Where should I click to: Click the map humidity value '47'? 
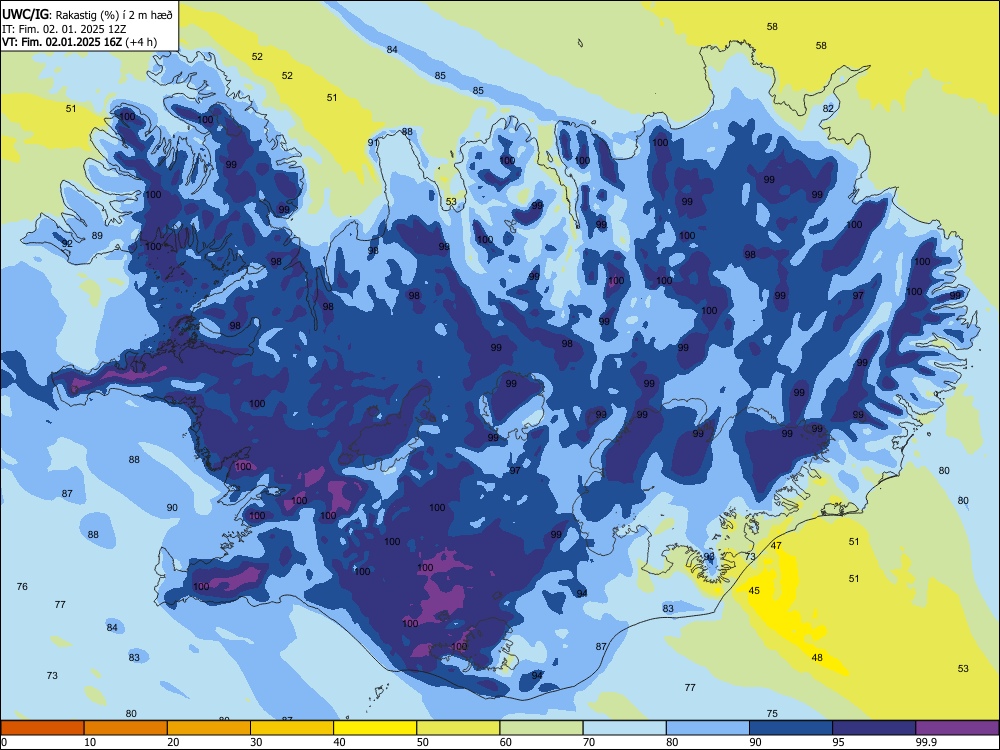(x=776, y=546)
